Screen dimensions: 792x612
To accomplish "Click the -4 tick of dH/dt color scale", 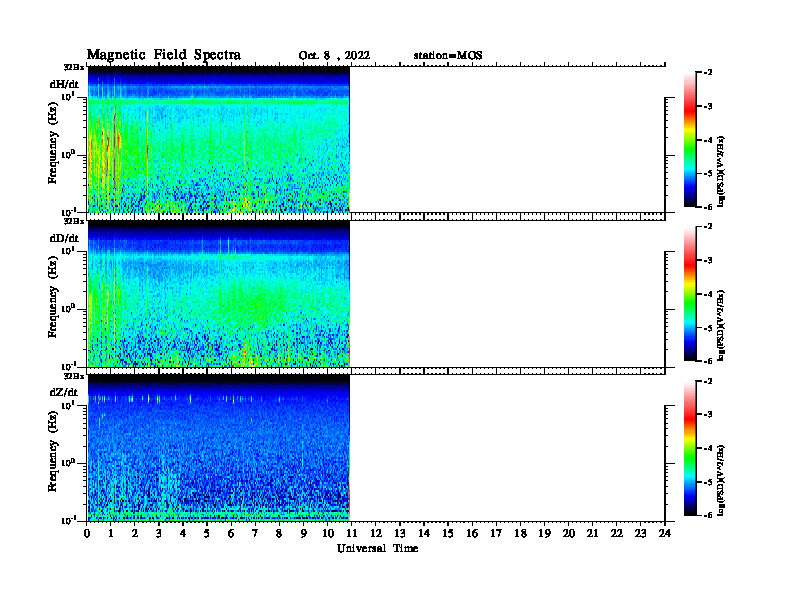I will 708,140.
